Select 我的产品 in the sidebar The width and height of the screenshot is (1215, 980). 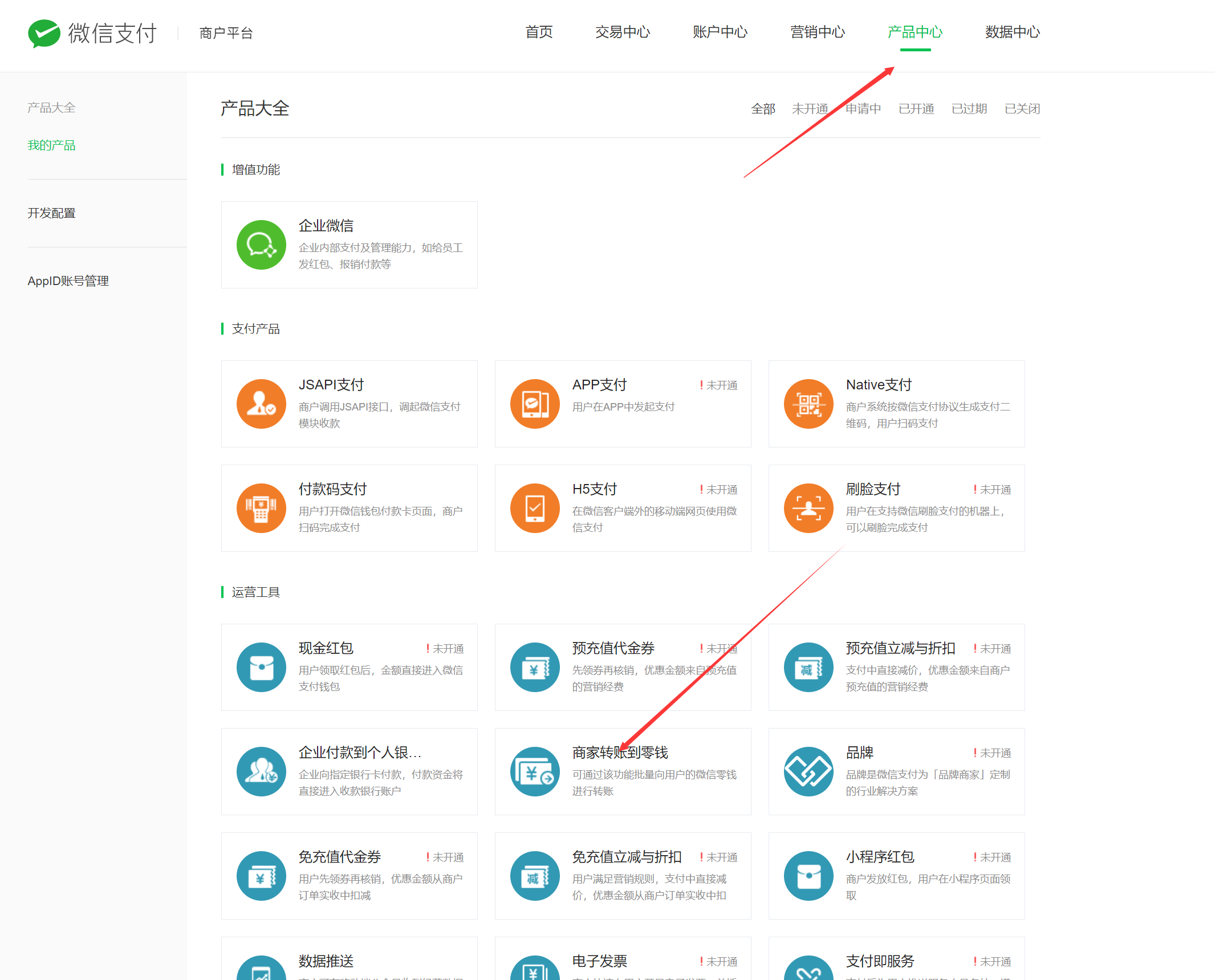(x=52, y=145)
